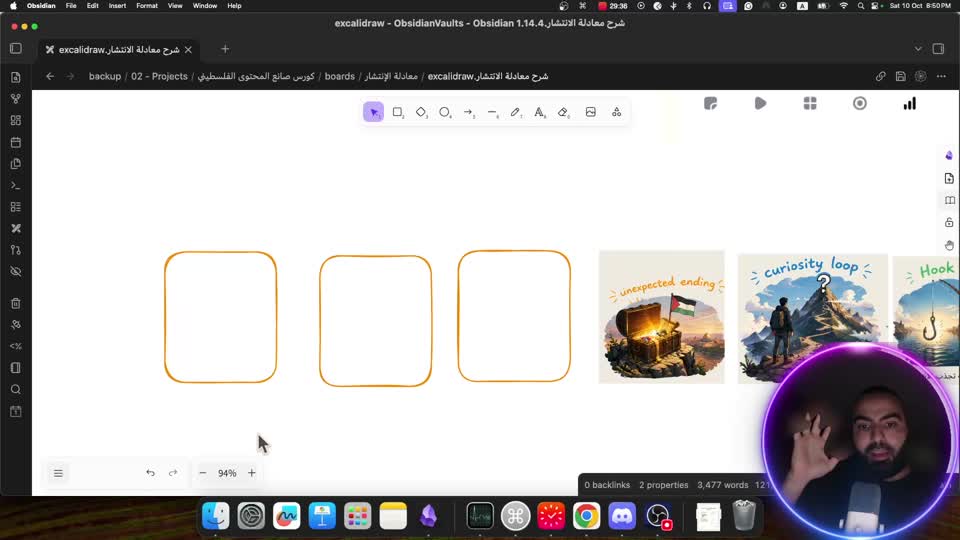Zoom out with the minus button
The height and width of the screenshot is (540, 960).
tap(203, 473)
